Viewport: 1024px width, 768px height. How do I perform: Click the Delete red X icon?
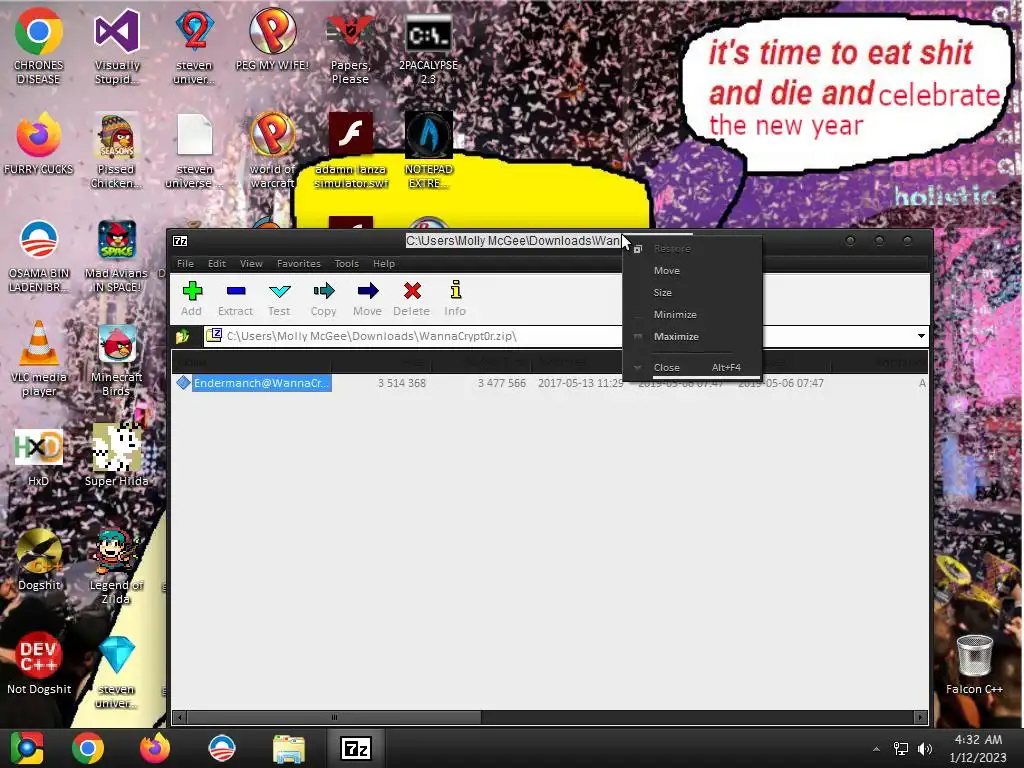point(411,298)
